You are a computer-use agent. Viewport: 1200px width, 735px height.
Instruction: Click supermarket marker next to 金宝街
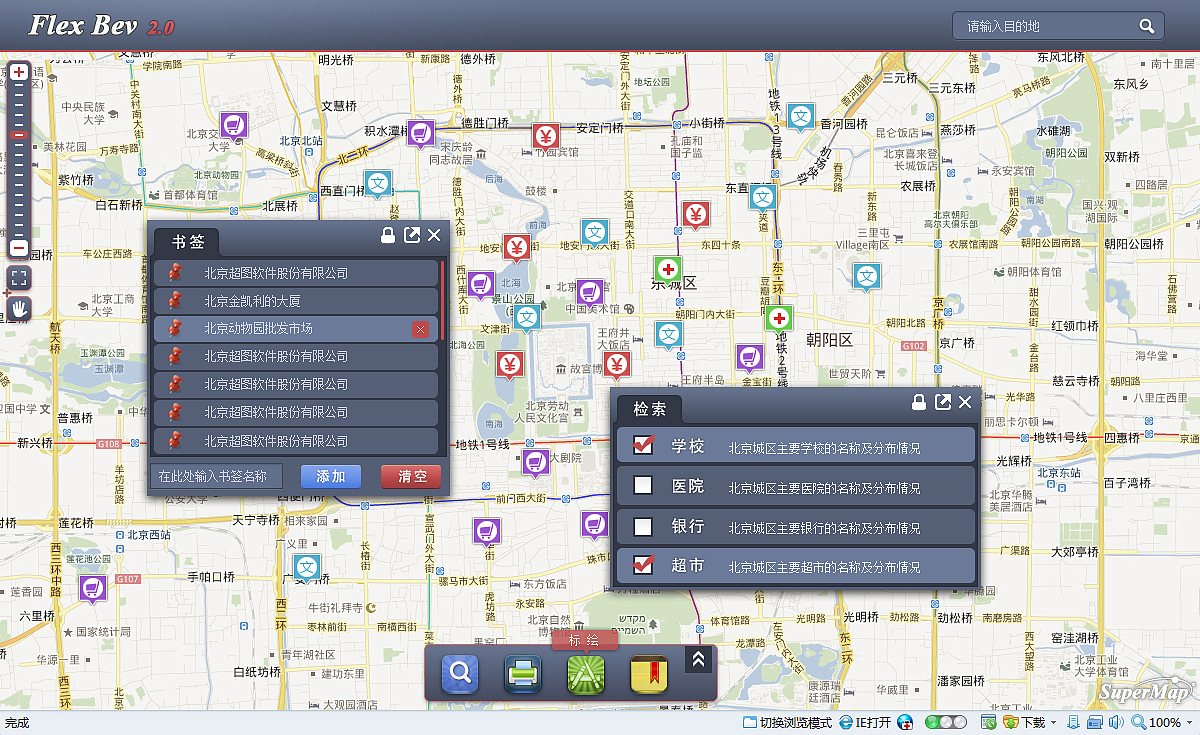pos(750,359)
